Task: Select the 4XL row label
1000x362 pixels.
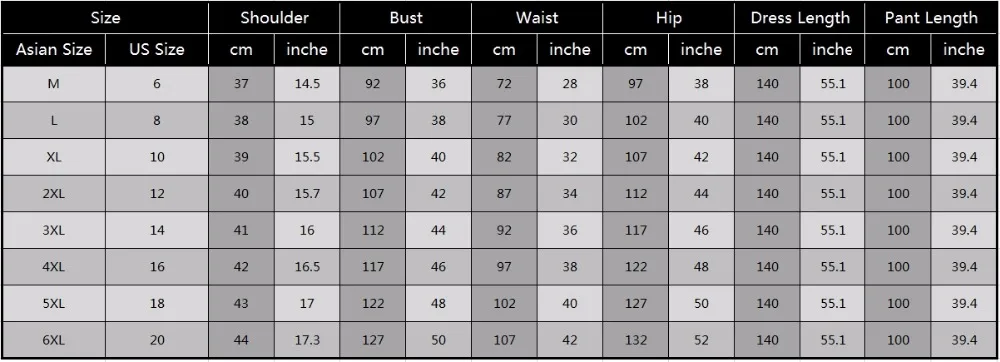Action: coord(54,267)
